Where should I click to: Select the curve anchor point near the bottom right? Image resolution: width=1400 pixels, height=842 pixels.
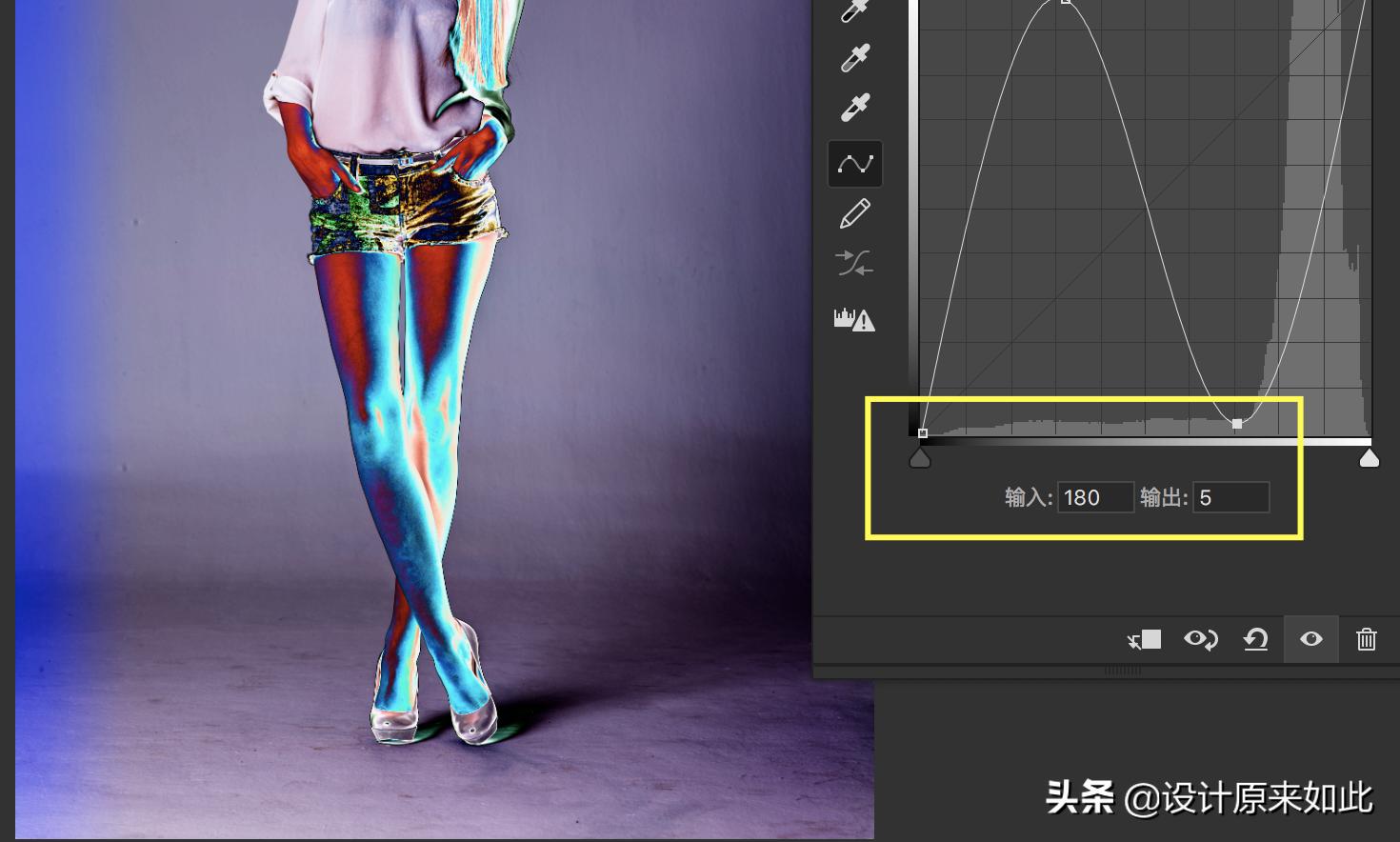pyautogui.click(x=1237, y=424)
